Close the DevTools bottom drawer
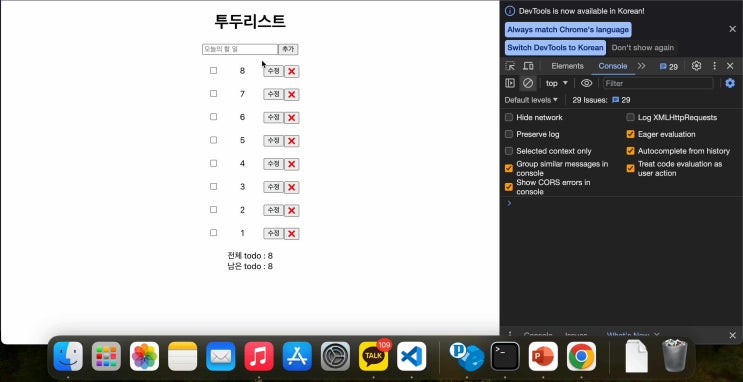The image size is (743, 382). (732, 335)
